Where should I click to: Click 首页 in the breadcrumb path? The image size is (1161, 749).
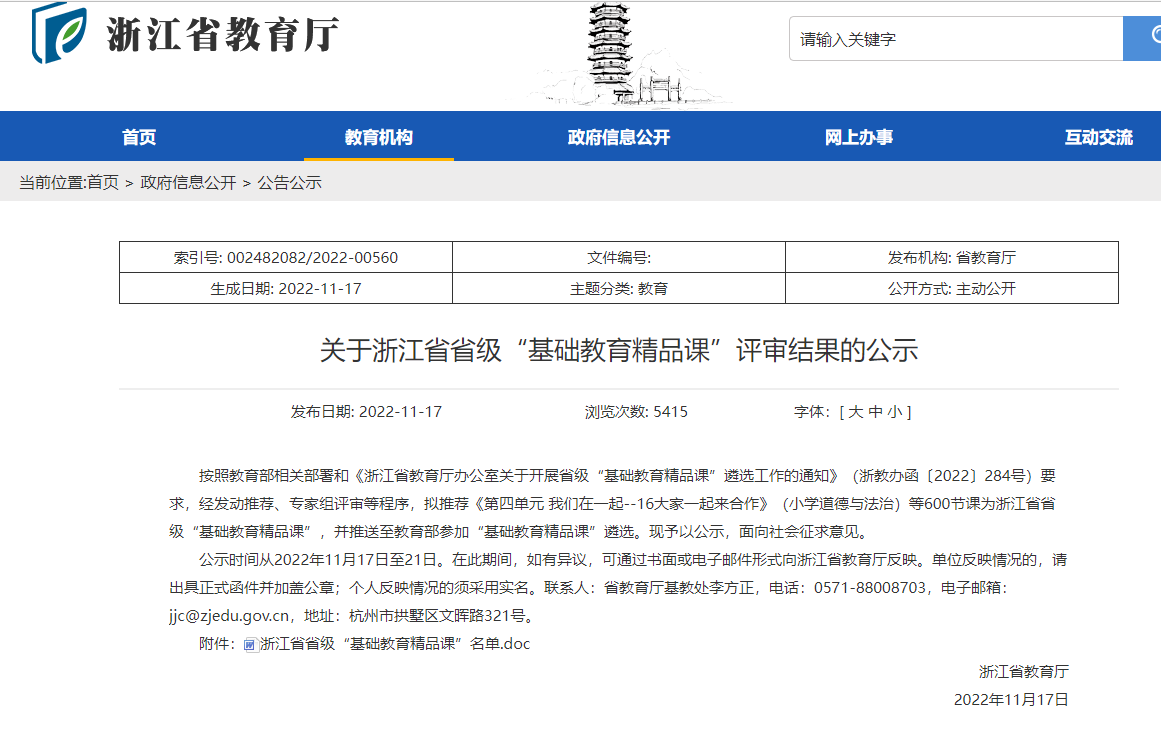103,183
